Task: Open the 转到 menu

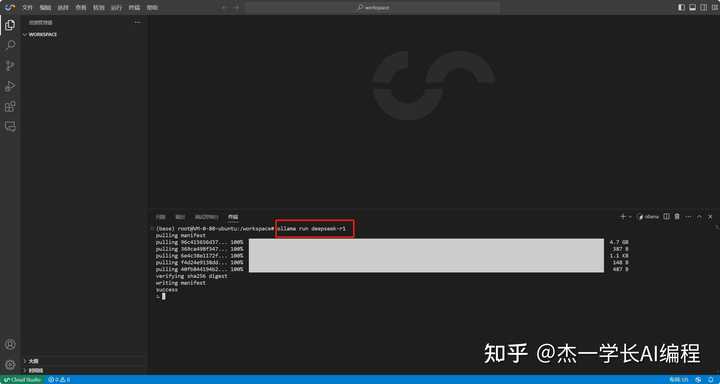Action: click(x=99, y=8)
